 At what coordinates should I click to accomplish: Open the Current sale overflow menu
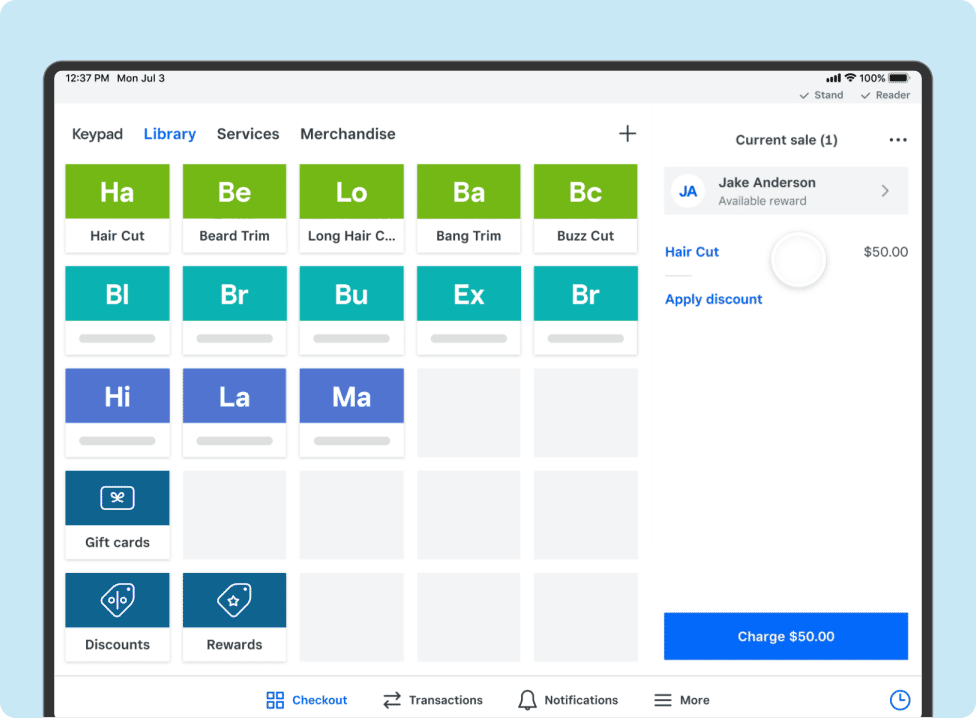897,139
